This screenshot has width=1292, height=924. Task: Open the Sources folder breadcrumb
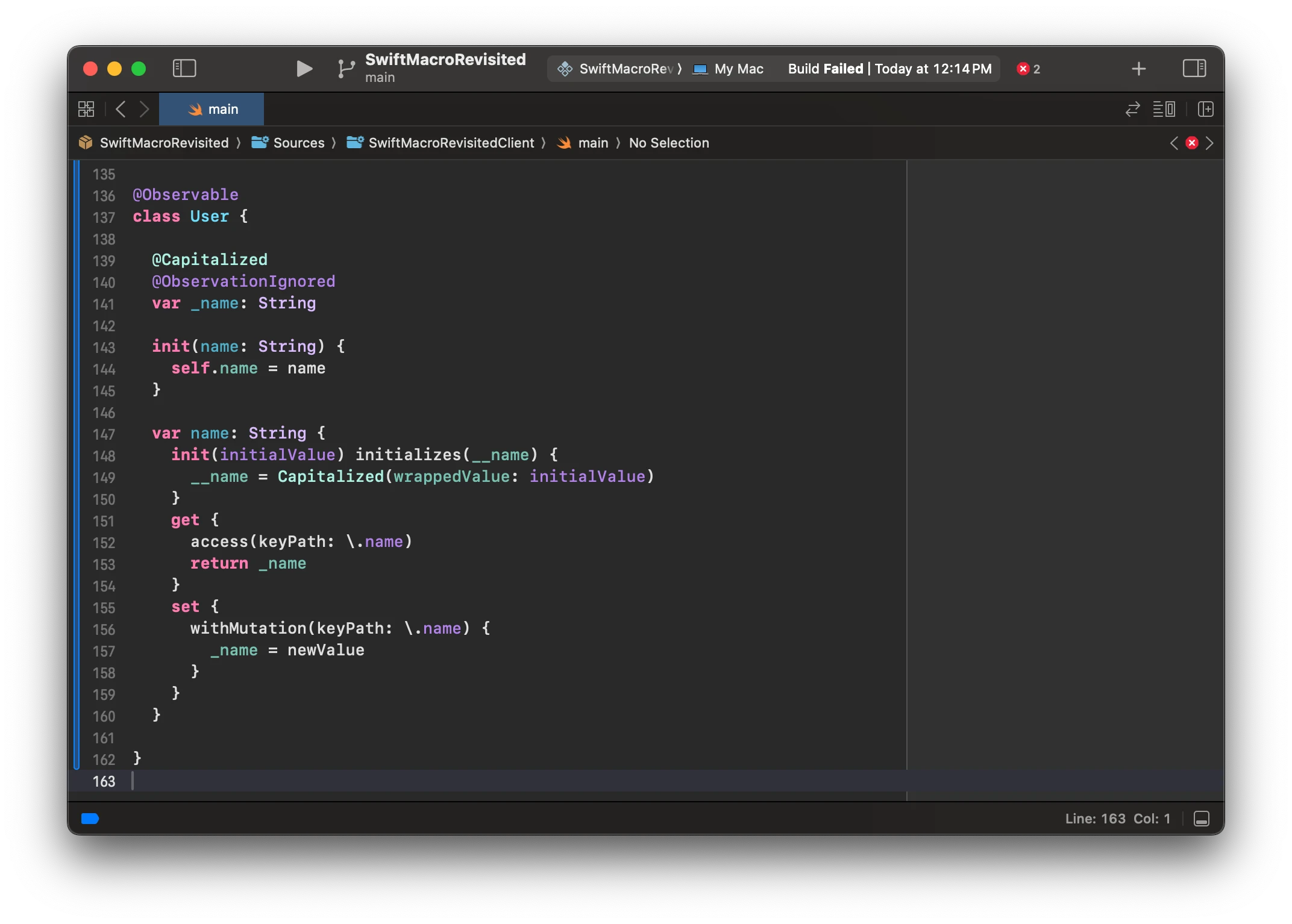[288, 143]
